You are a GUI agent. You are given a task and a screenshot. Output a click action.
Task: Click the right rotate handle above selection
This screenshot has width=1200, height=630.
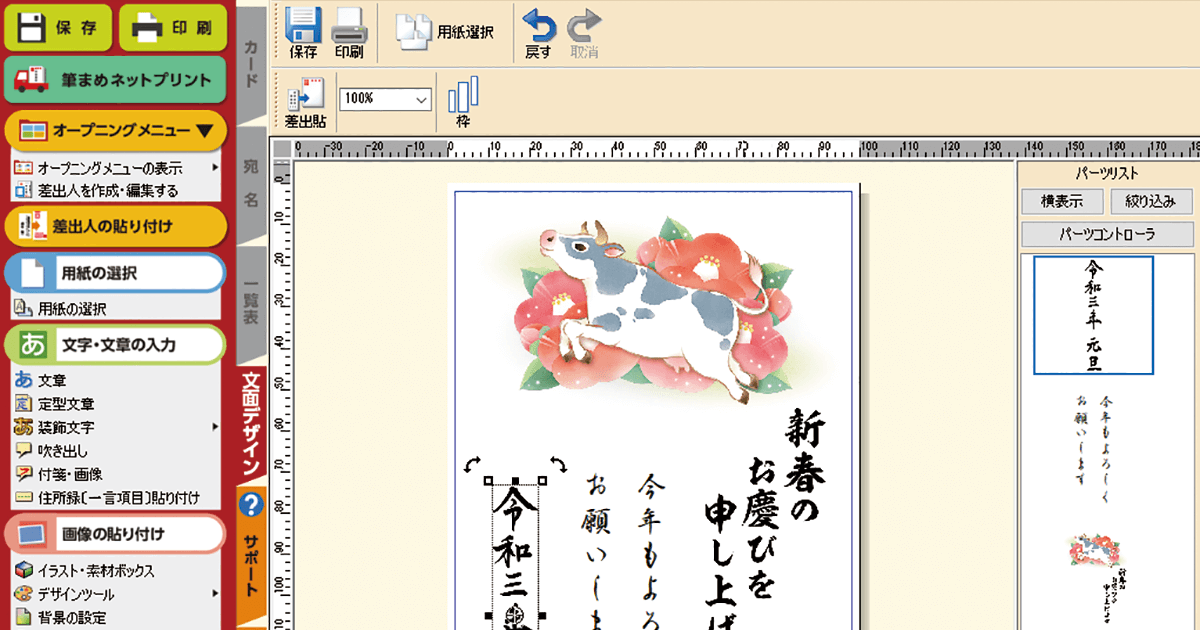558,465
